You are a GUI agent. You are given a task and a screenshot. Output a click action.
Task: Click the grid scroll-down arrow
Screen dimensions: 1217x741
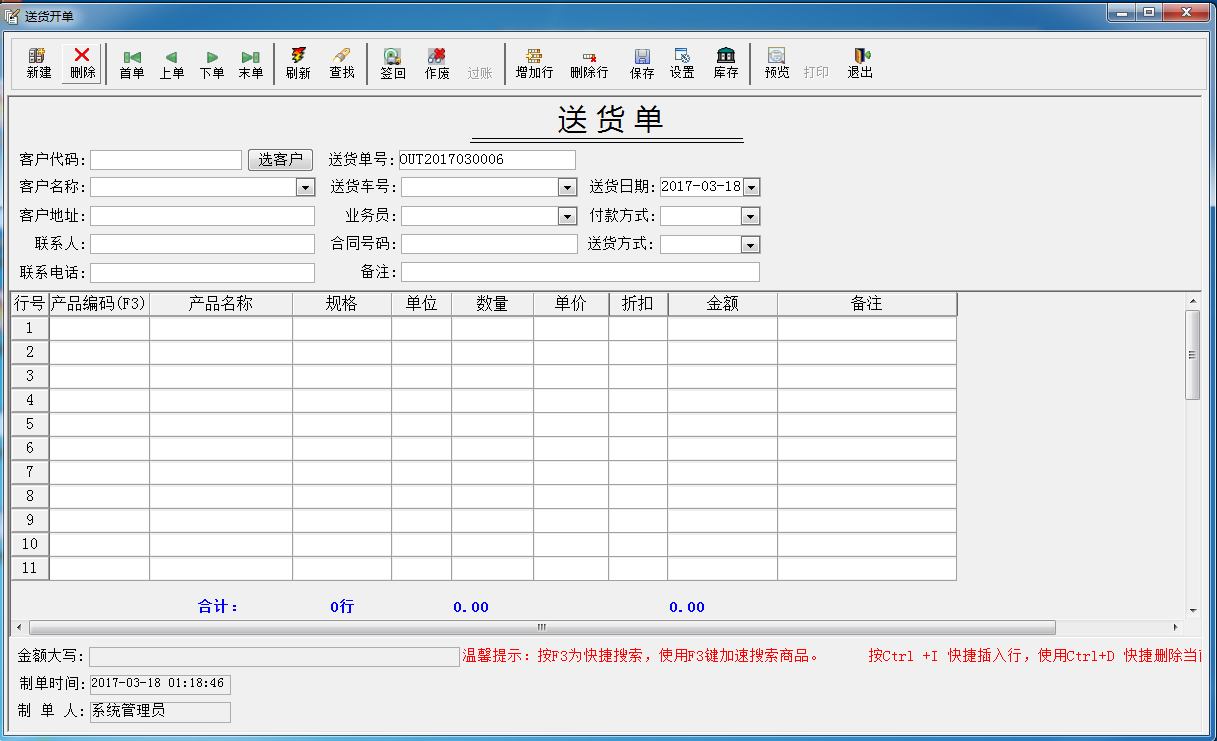click(x=1192, y=610)
